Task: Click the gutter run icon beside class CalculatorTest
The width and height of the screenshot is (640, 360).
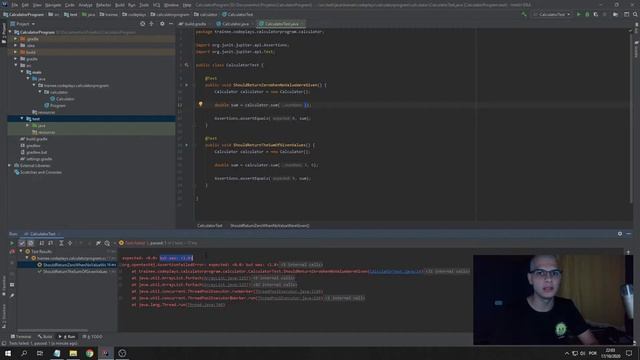Action: 187,65
